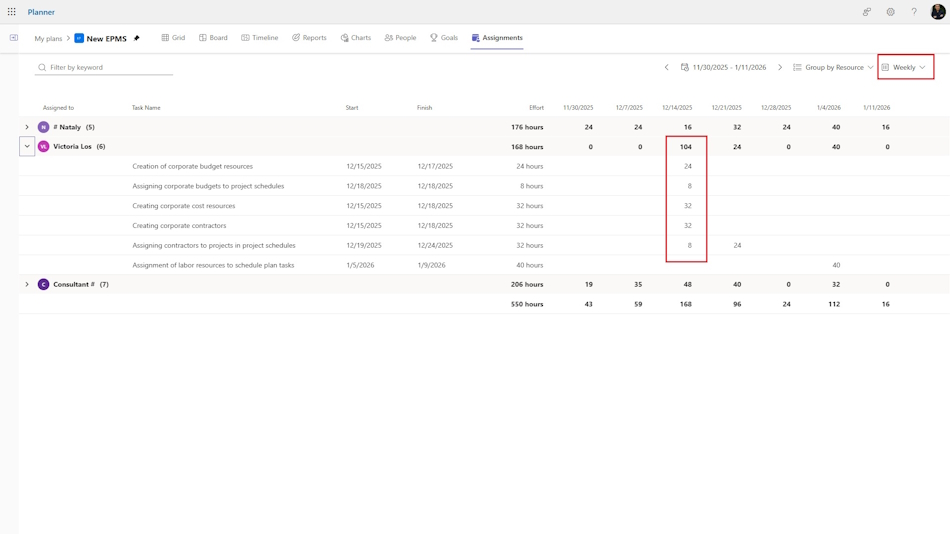Click the 12/14/2025 week column header
This screenshot has width=950, height=534.
tap(677, 108)
